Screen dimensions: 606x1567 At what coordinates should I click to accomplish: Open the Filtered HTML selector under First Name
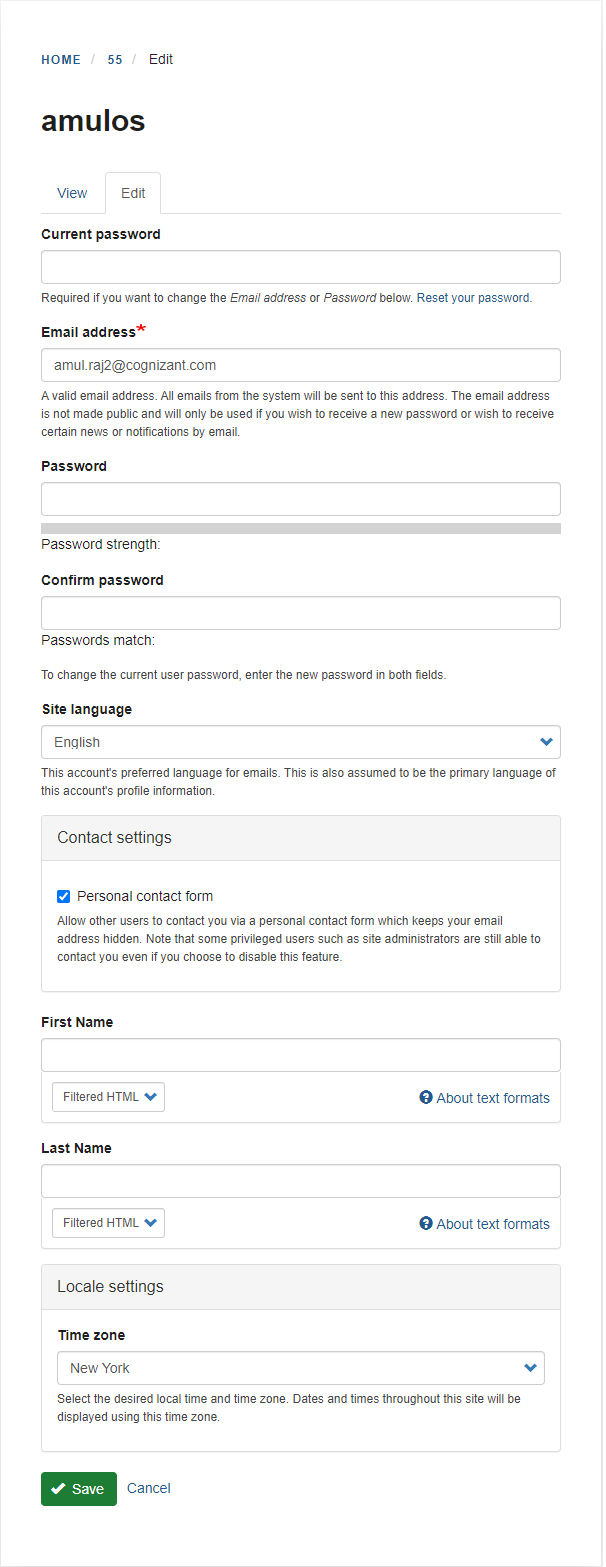(x=108, y=1097)
